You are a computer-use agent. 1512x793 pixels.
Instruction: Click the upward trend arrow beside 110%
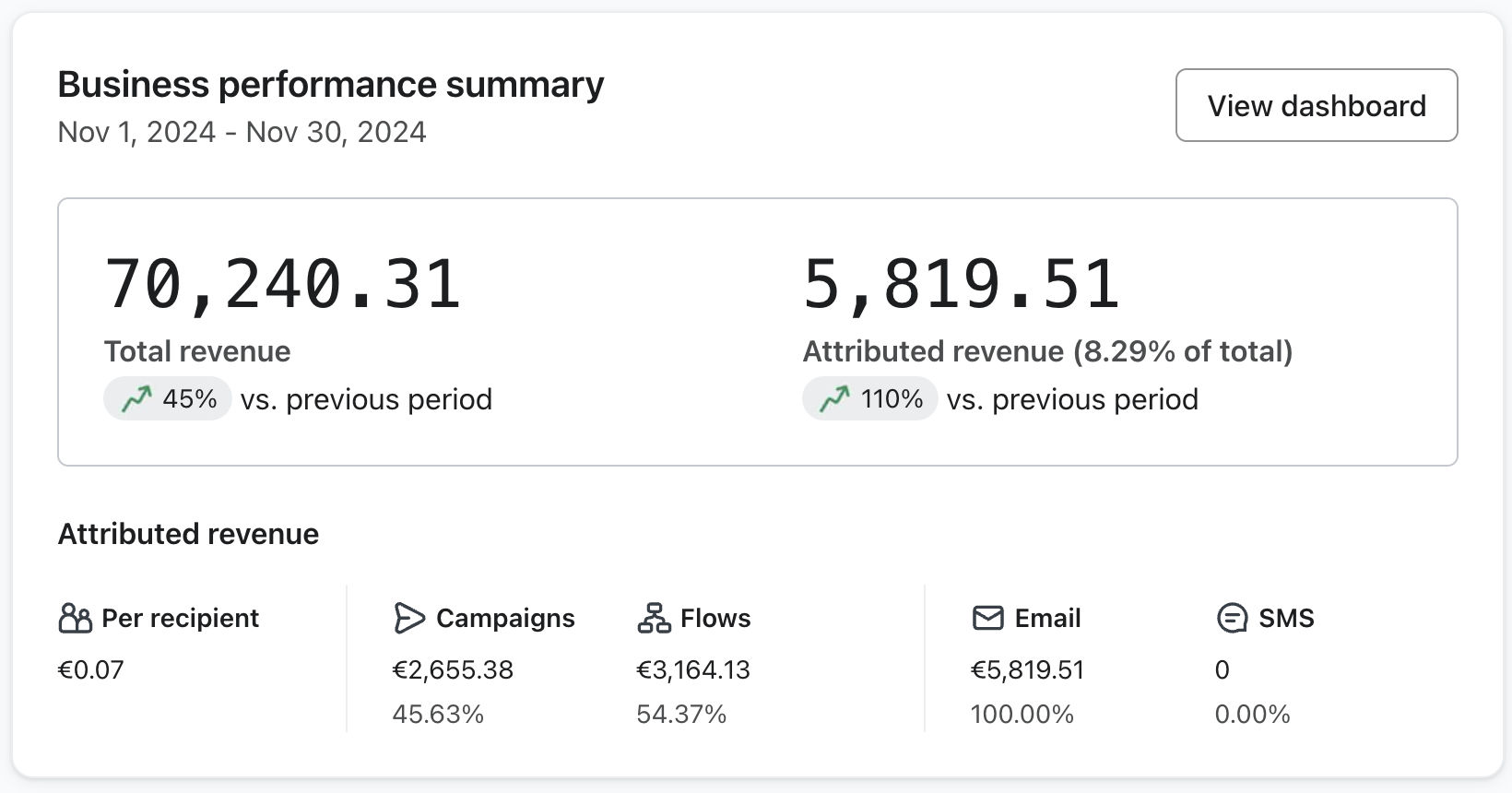(x=834, y=399)
